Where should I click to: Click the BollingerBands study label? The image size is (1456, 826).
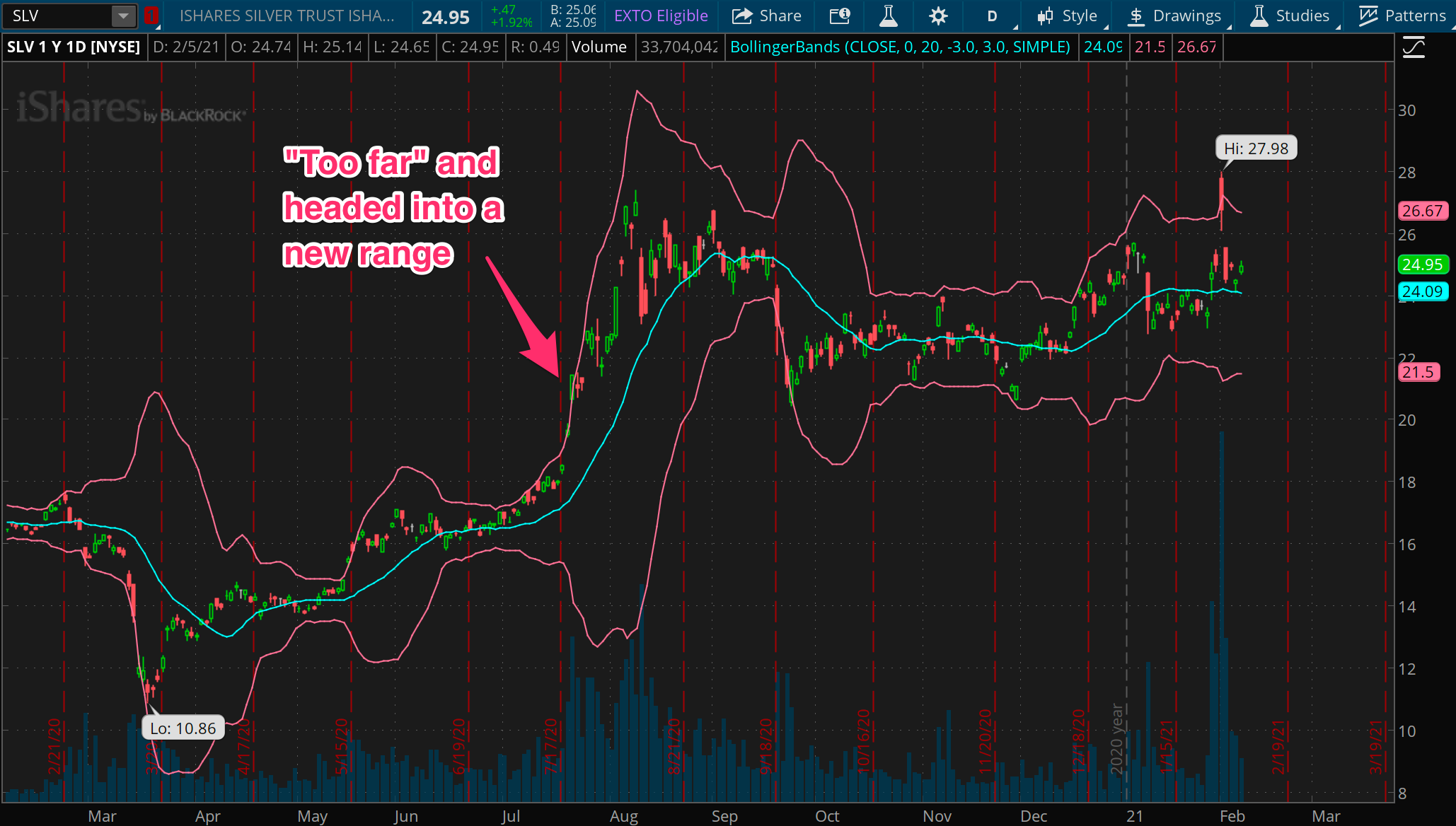click(x=900, y=47)
